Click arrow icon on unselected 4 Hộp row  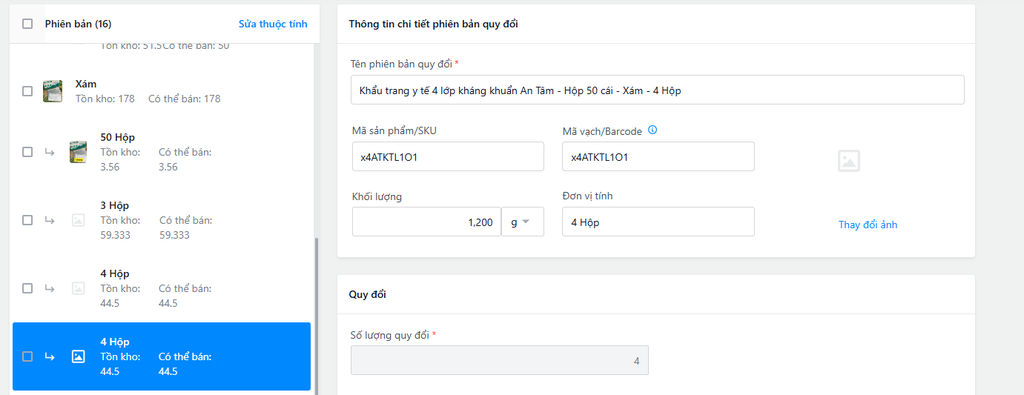pos(49,288)
